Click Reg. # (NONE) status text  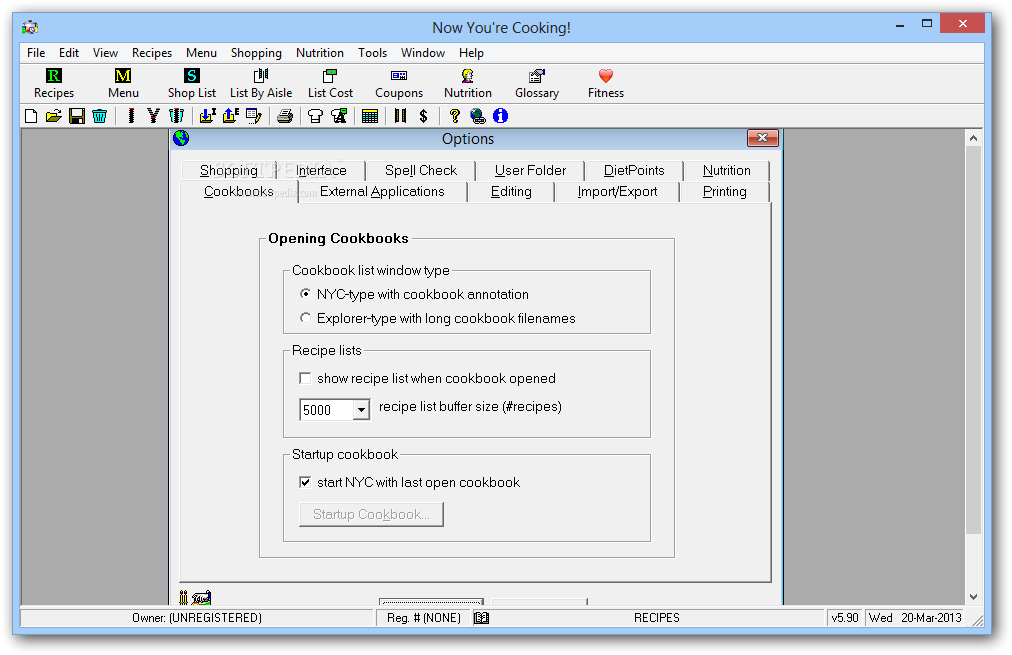pyautogui.click(x=424, y=618)
